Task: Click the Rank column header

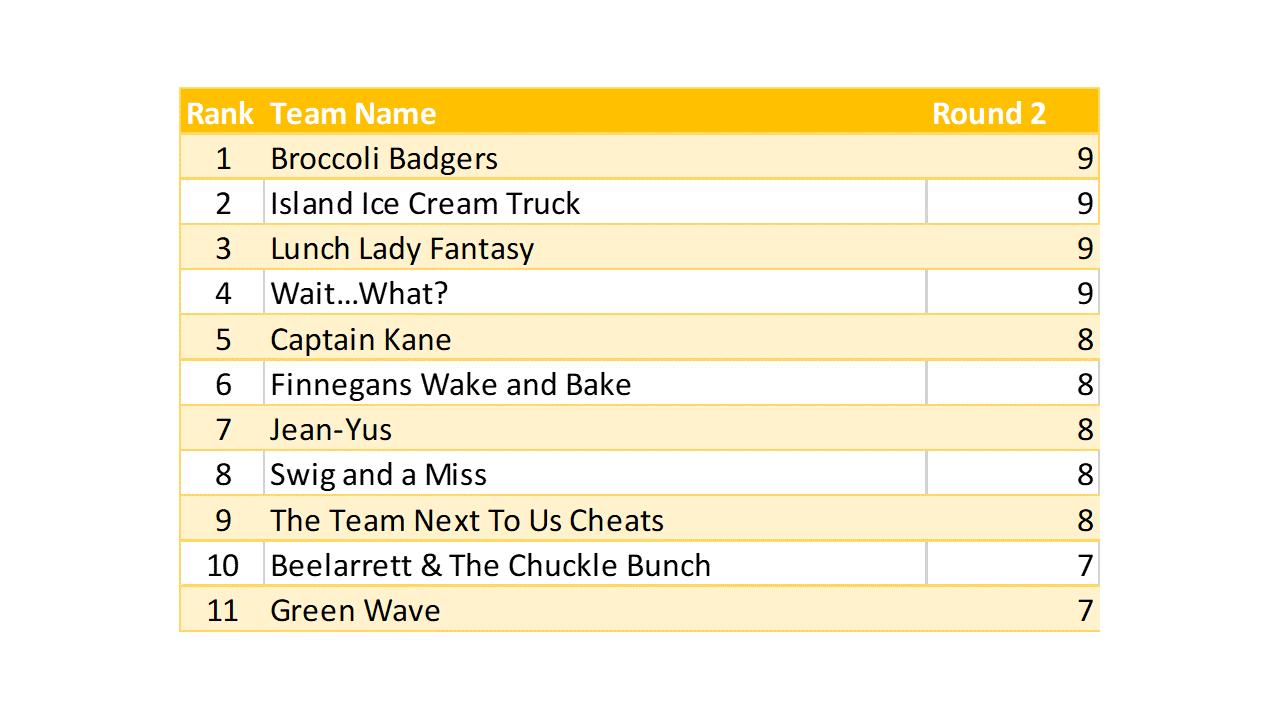Action: pyautogui.click(x=220, y=113)
